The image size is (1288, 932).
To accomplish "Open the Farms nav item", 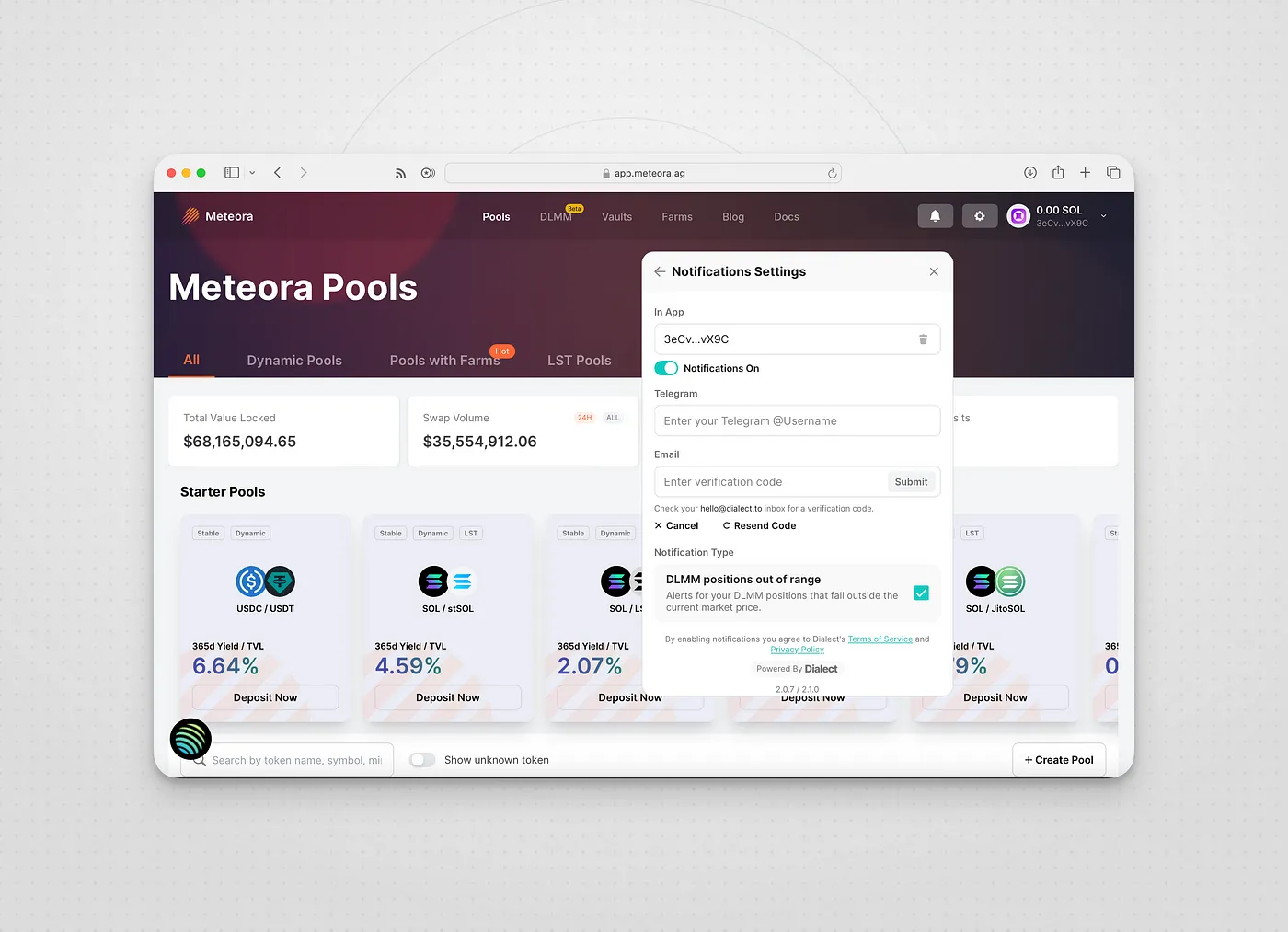I will pos(677,217).
